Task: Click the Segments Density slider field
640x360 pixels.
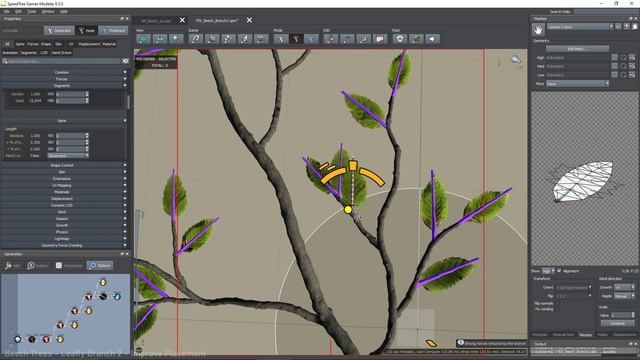Action: (72, 94)
